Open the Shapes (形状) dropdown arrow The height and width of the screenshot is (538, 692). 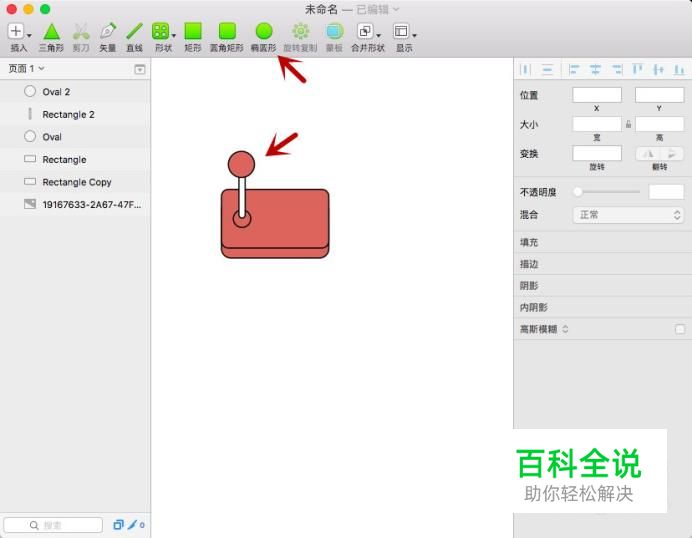tap(173, 35)
